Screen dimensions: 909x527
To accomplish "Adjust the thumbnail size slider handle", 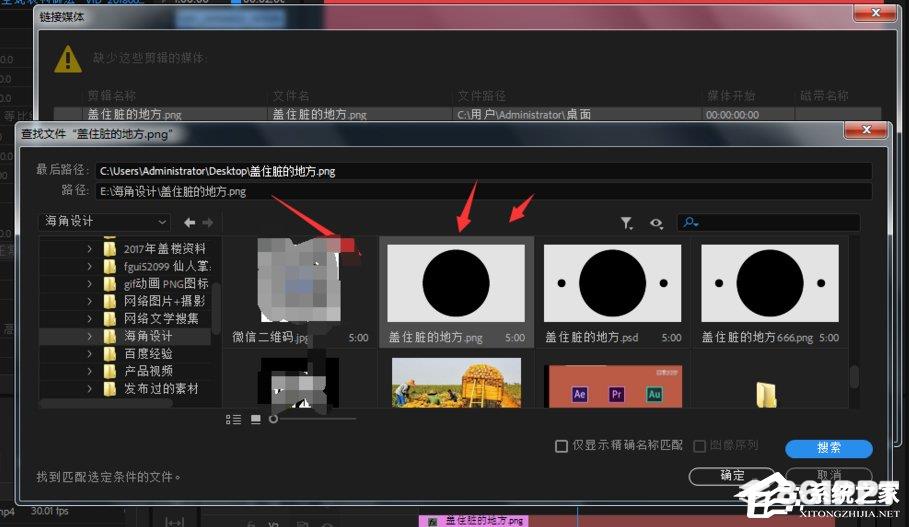I will (273, 419).
